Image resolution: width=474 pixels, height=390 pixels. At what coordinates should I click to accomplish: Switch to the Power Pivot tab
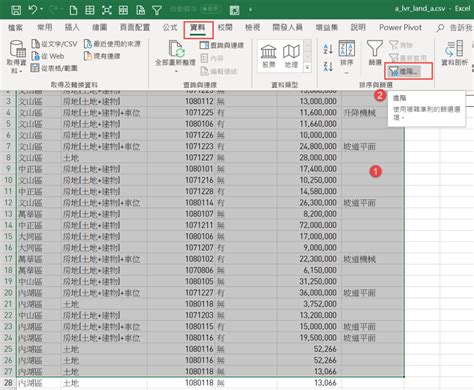click(400, 27)
